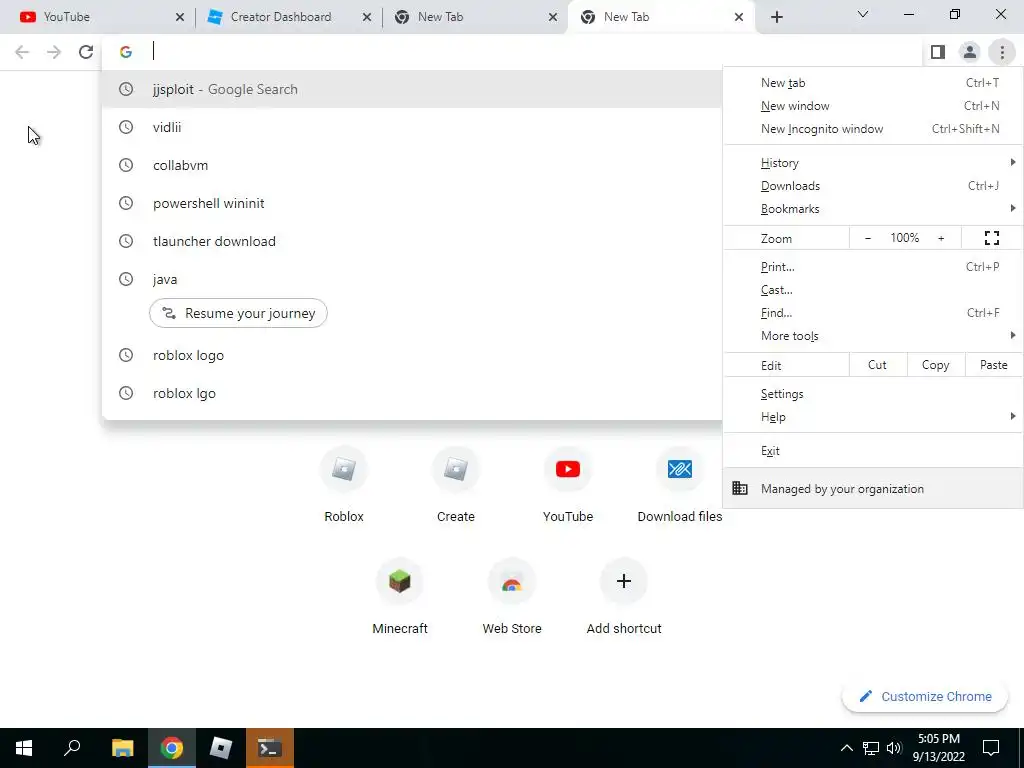
Task: Open the side panel icon
Action: [938, 52]
